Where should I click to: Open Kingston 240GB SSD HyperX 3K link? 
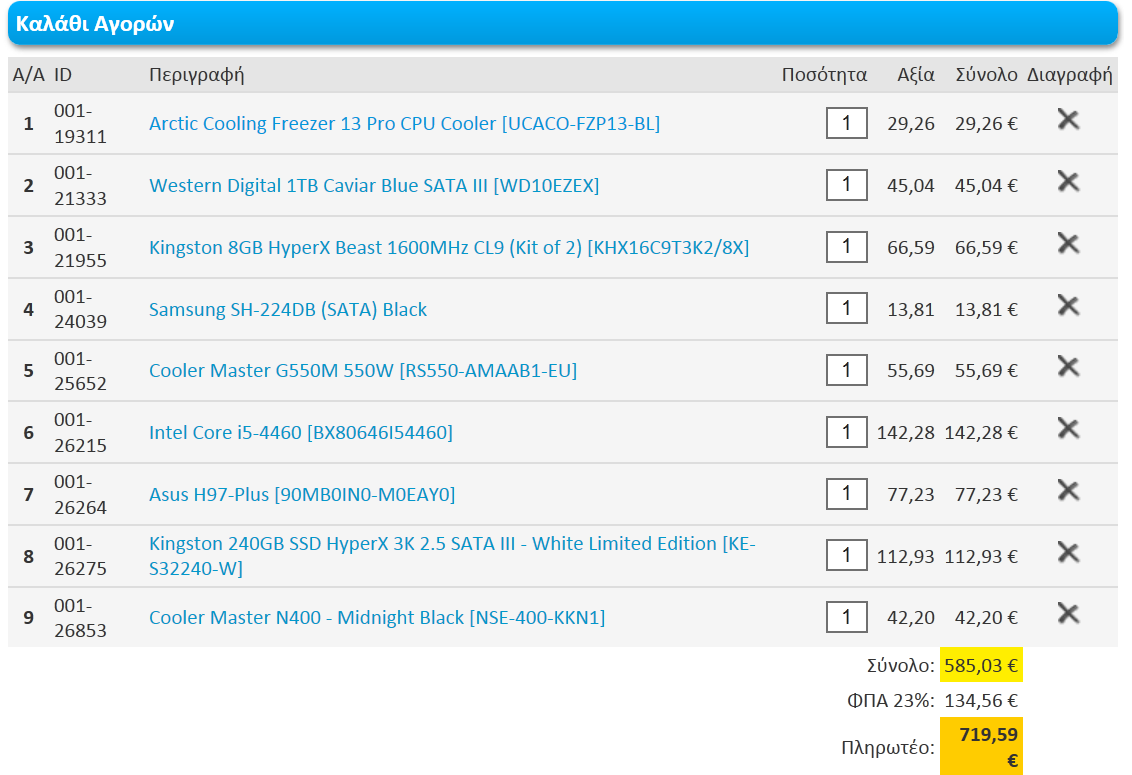pyautogui.click(x=452, y=556)
